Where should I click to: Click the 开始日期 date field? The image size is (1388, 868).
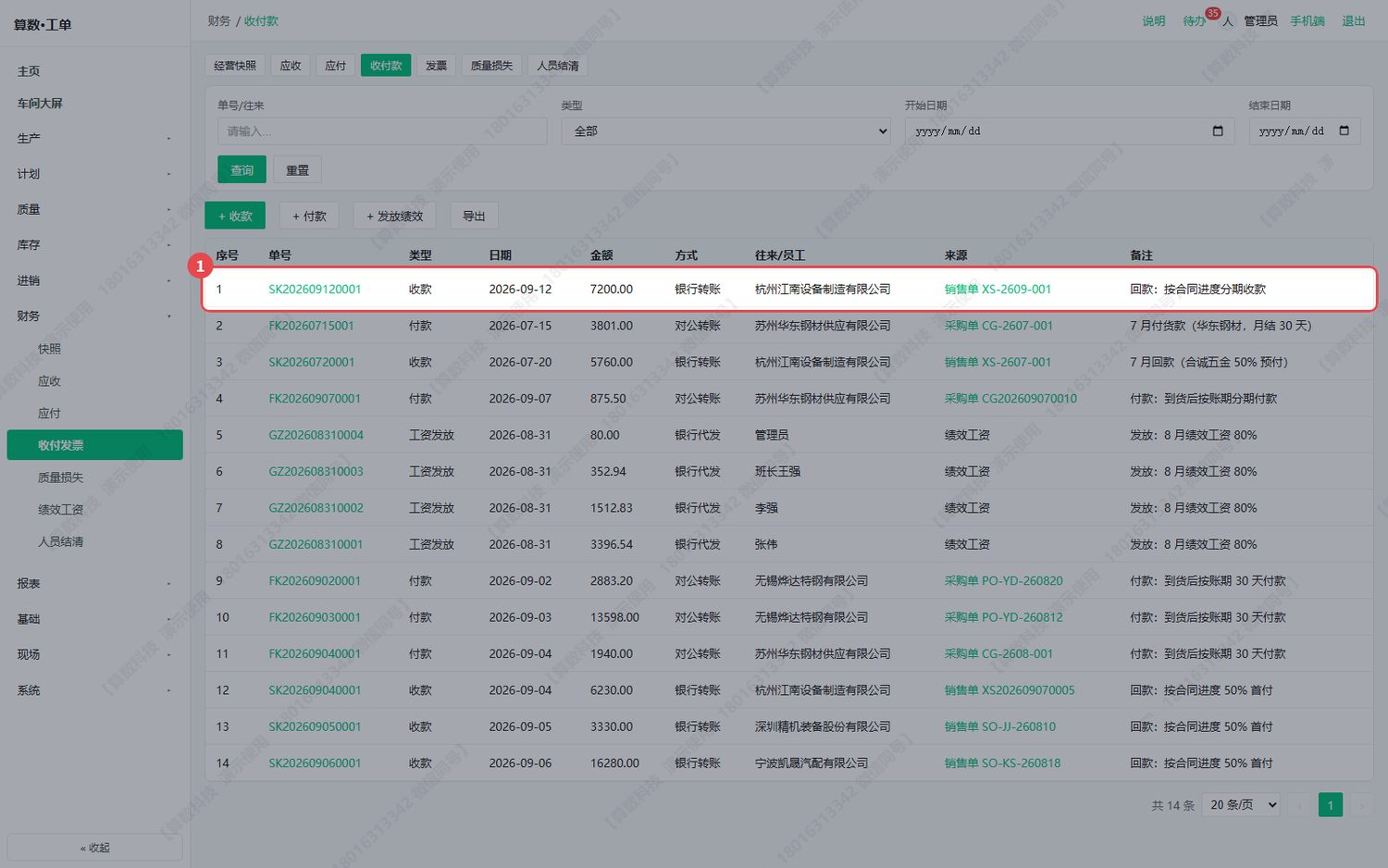click(x=1070, y=131)
